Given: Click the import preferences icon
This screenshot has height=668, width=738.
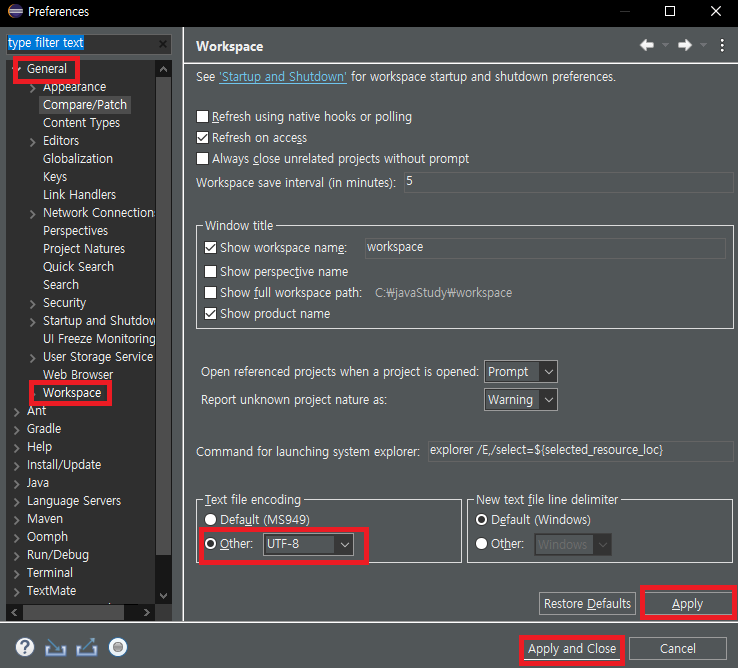Looking at the screenshot, I should [x=56, y=648].
